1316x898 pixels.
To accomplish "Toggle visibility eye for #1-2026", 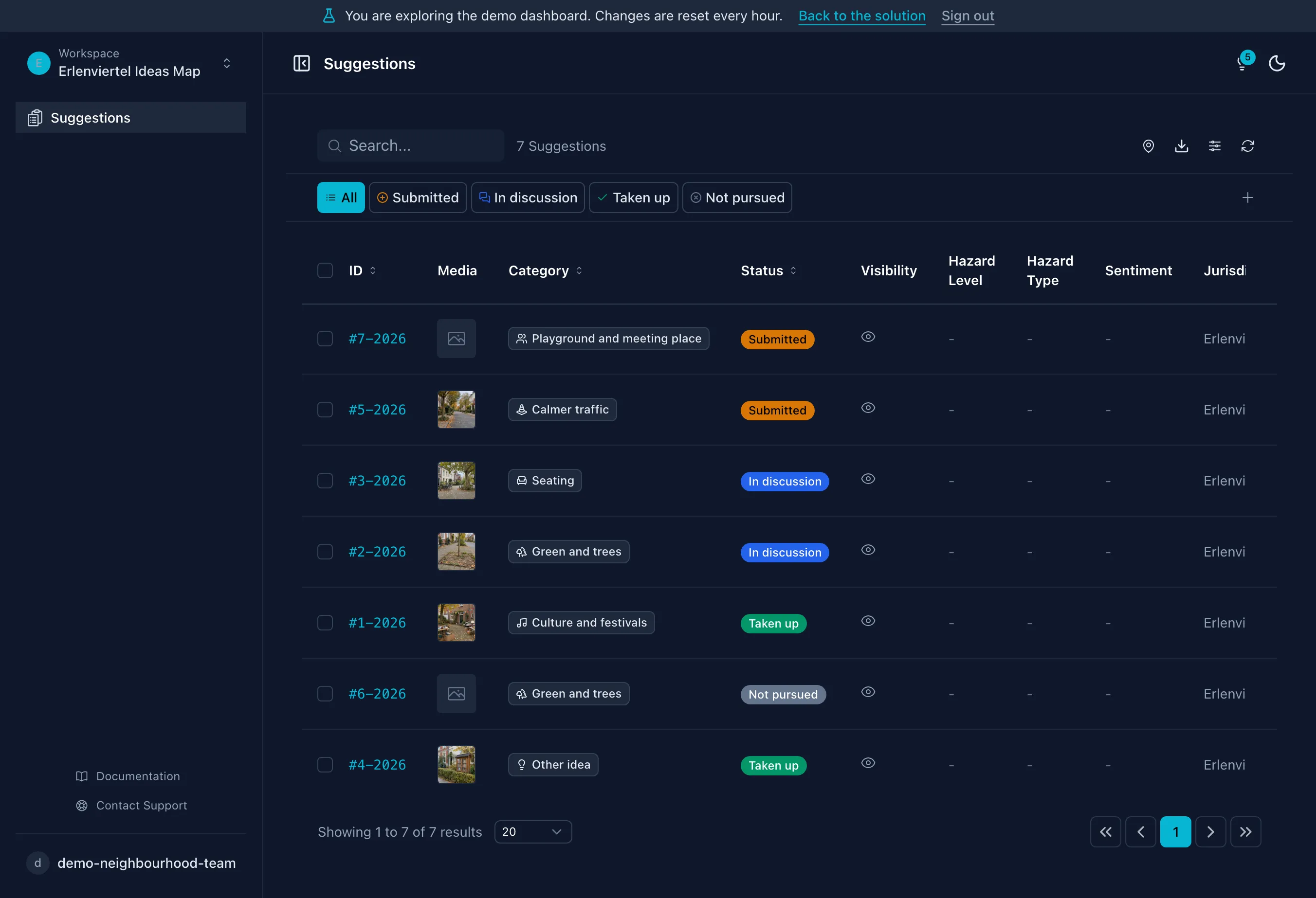I will click(x=868, y=621).
